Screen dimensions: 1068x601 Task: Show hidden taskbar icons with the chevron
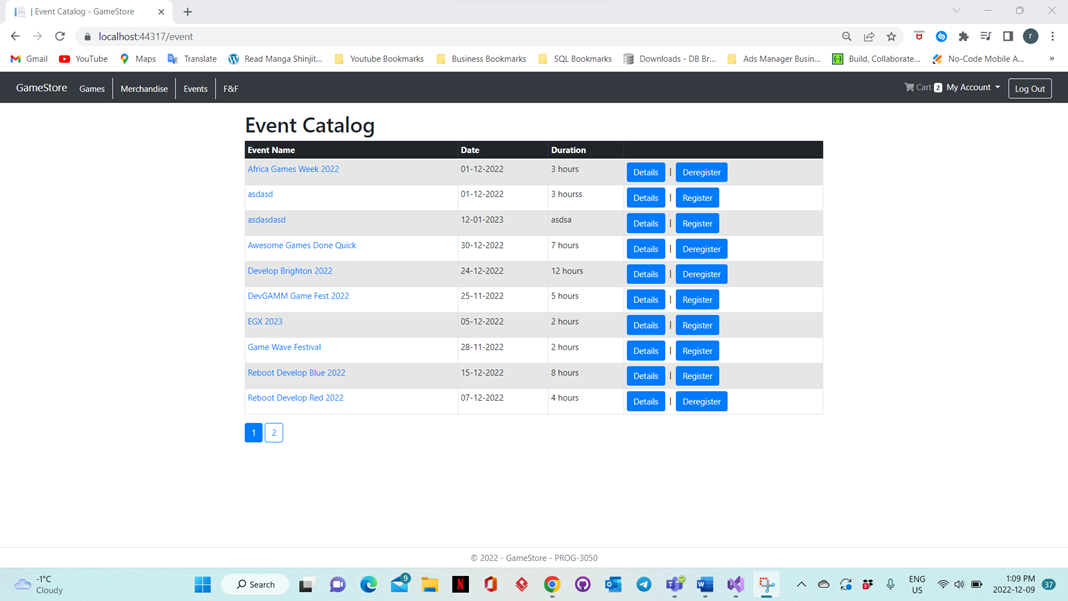(800, 584)
